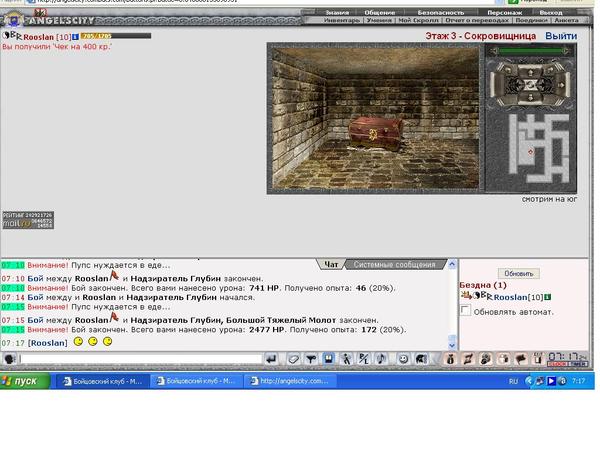The width and height of the screenshot is (600, 450).
Task: Open the red treasure chest in the room
Action: (375, 133)
